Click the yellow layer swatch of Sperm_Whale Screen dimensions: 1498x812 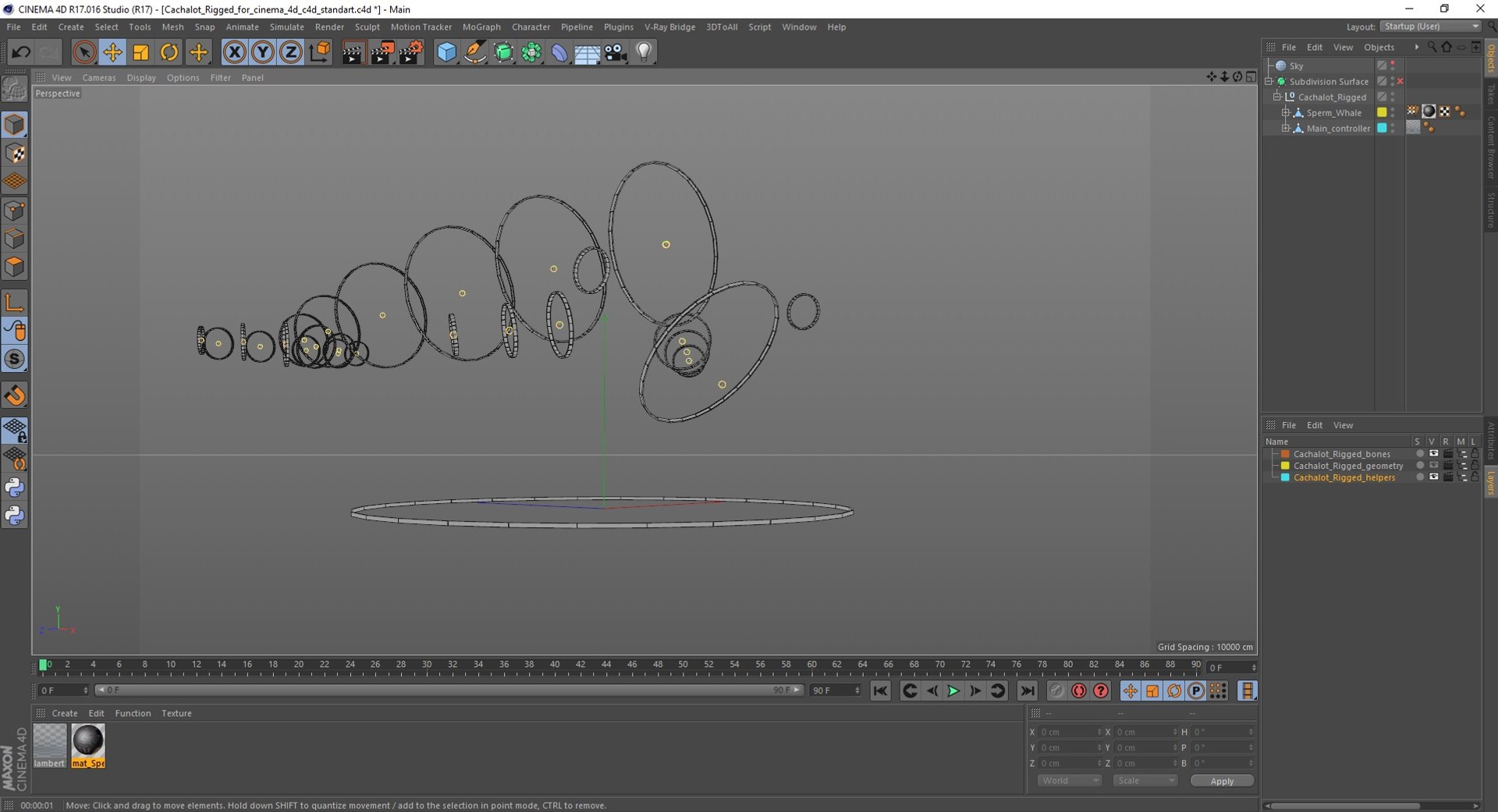[1382, 112]
